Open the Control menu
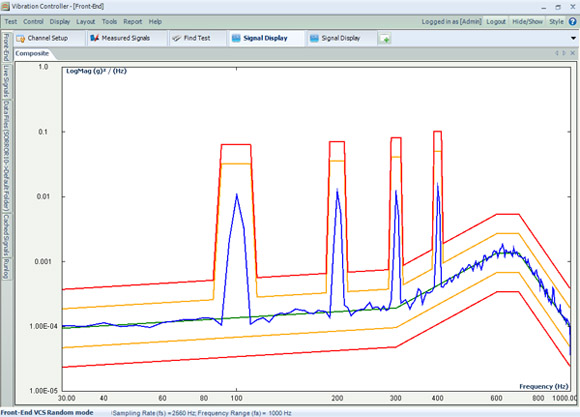580x417 pixels. (33, 21)
